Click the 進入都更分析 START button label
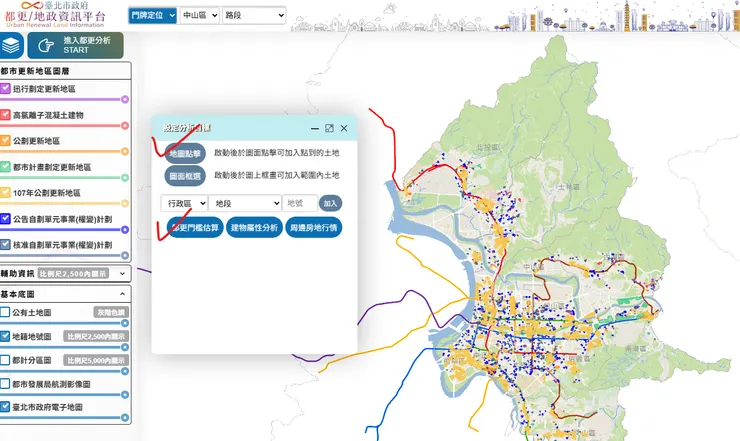740x441 pixels. (87, 45)
